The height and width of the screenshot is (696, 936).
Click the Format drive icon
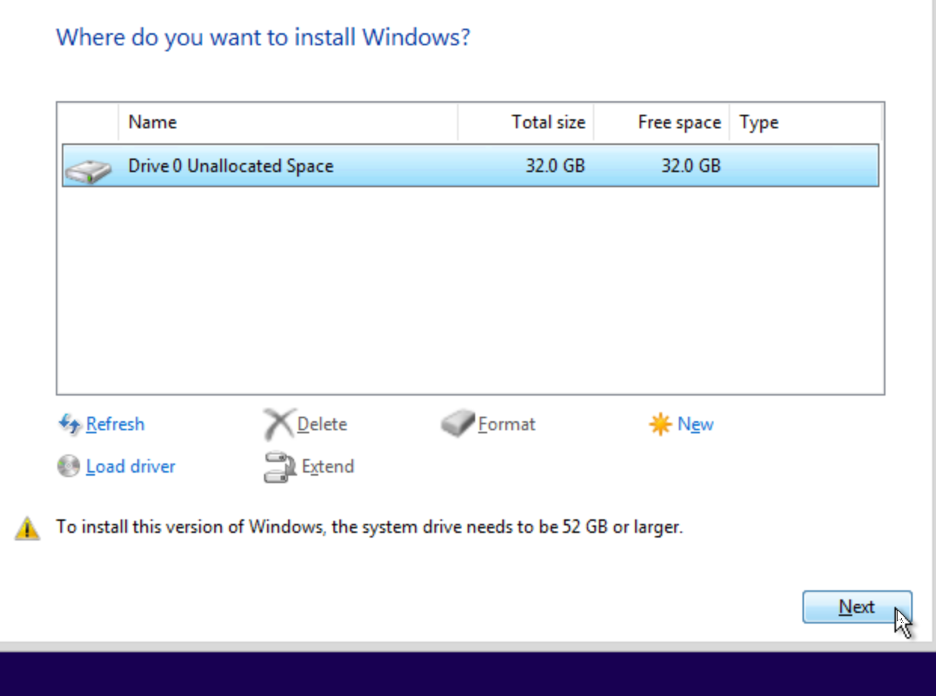click(458, 423)
